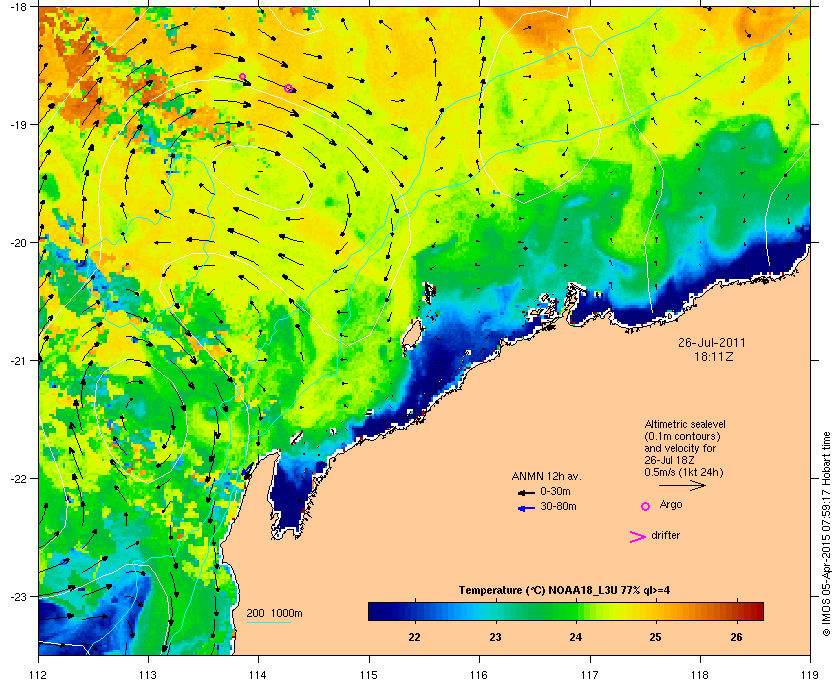Click longitude axis label 114

tap(259, 675)
